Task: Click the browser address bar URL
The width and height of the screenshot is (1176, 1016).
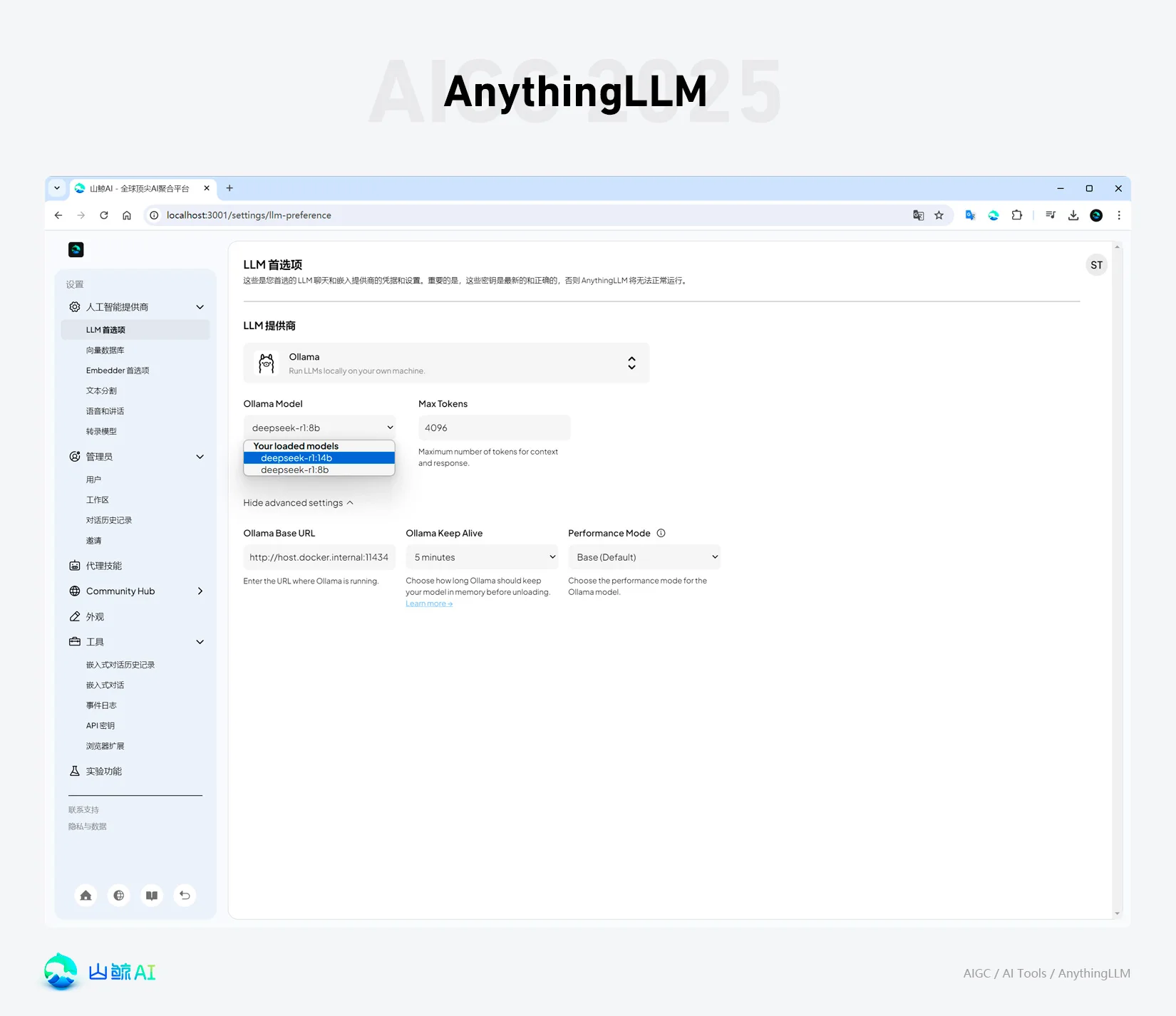Action: (x=249, y=215)
